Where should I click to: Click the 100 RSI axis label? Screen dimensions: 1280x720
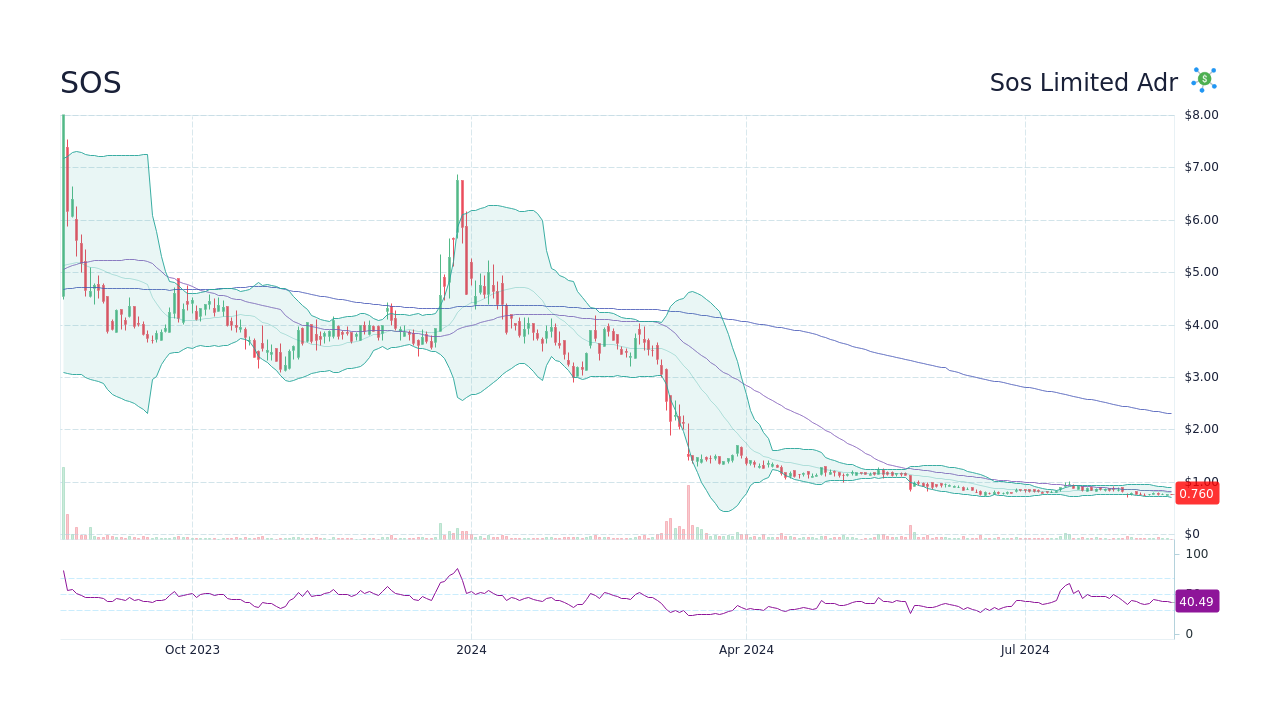pos(1197,554)
